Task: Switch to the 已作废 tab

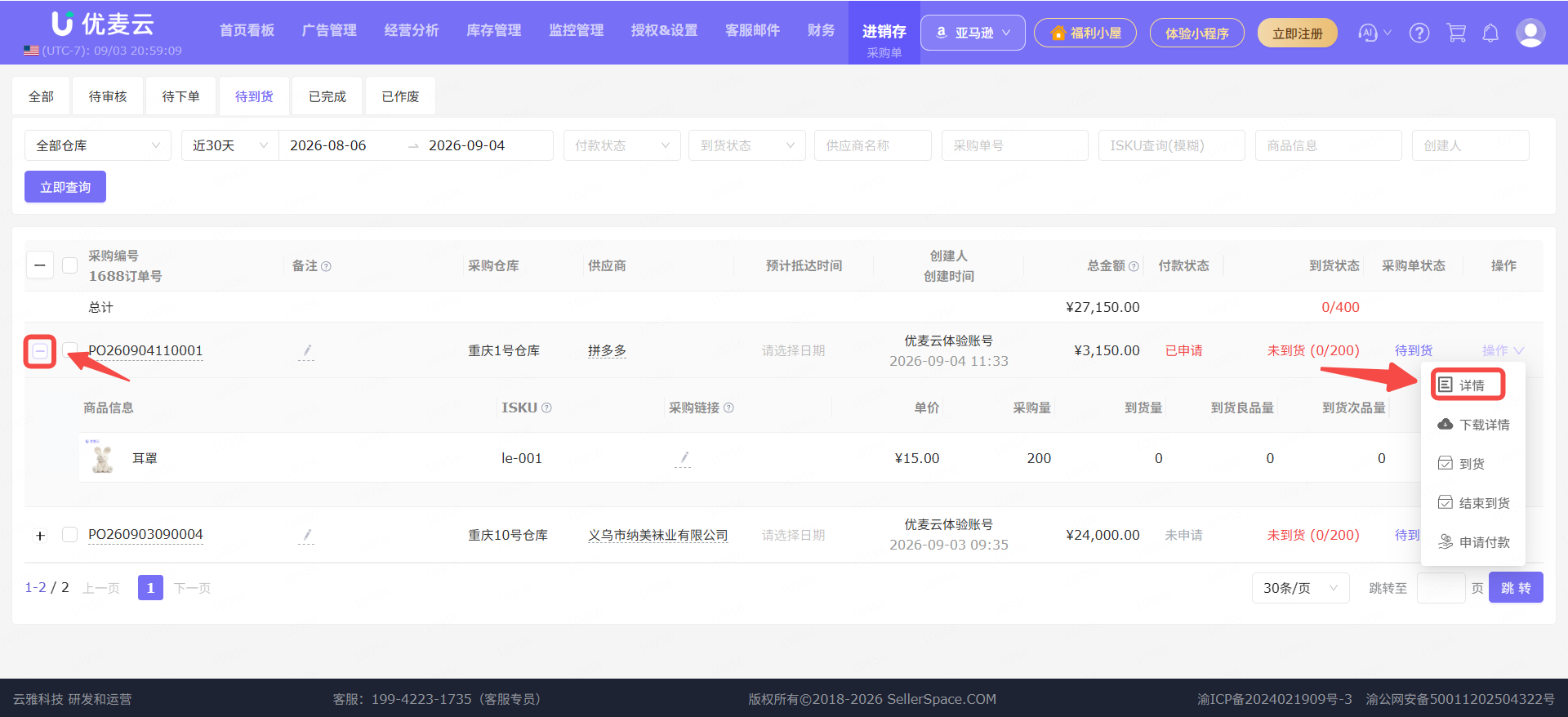Action: click(x=400, y=96)
